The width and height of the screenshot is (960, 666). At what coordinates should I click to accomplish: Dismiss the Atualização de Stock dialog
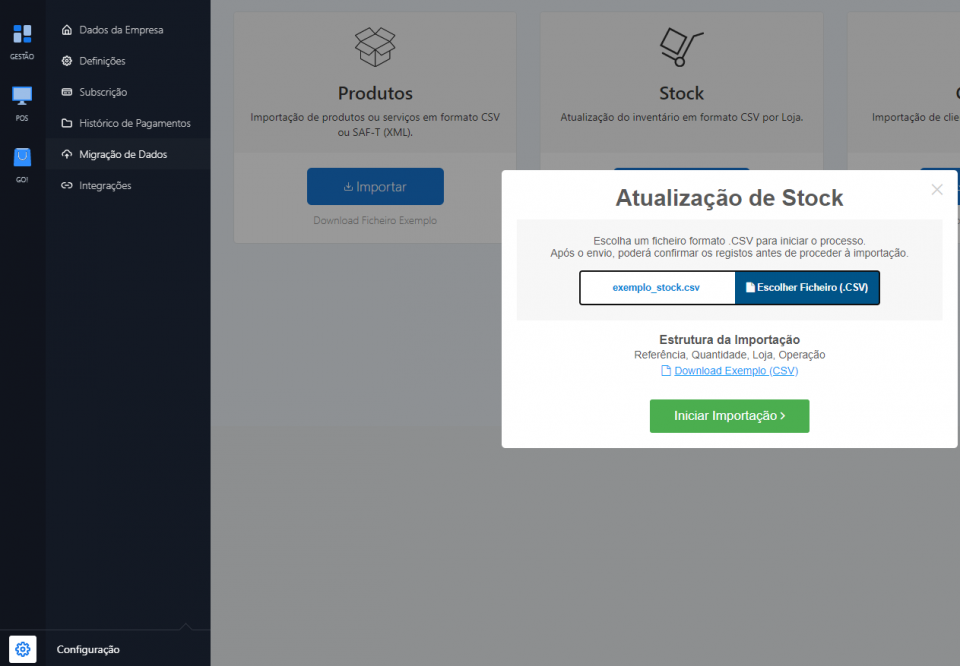[937, 189]
